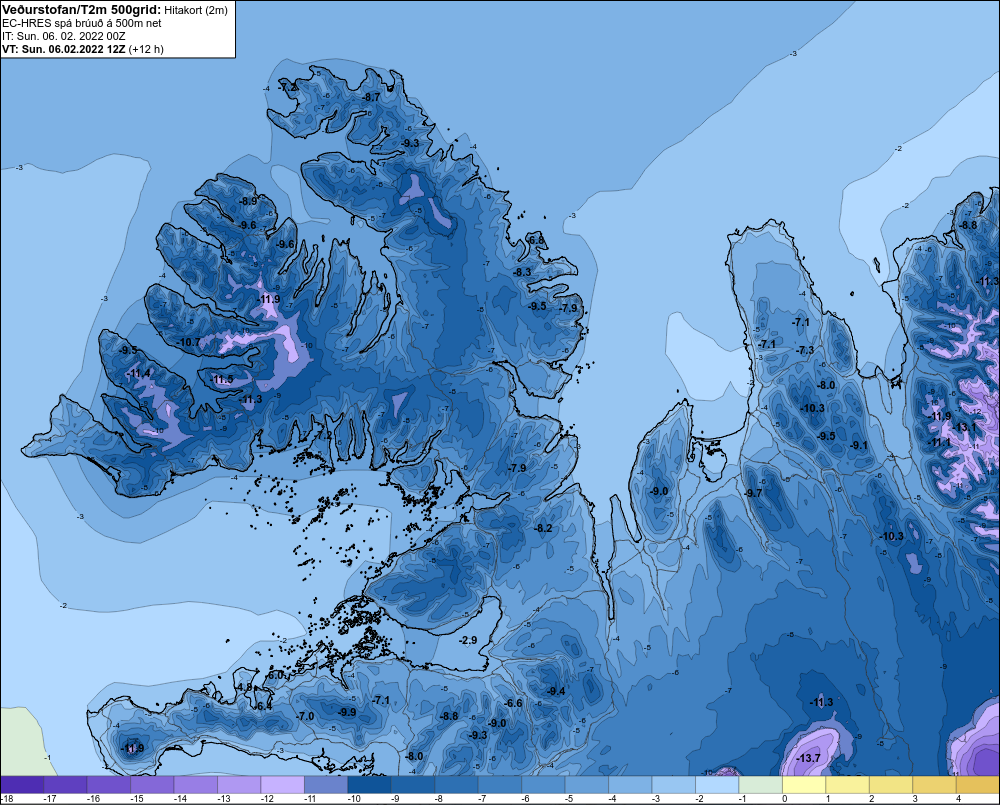The width and height of the screenshot is (1000, 805).
Task: Select the -8.9 temperature label
Action: 248,201
